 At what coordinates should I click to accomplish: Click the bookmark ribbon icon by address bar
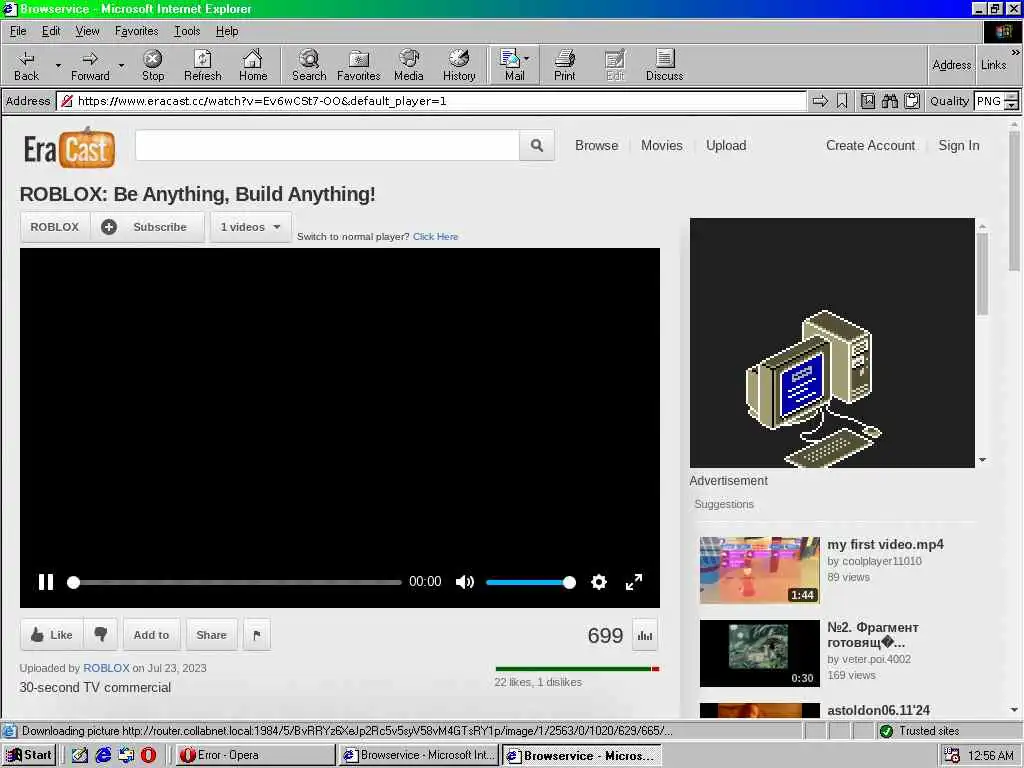click(842, 101)
